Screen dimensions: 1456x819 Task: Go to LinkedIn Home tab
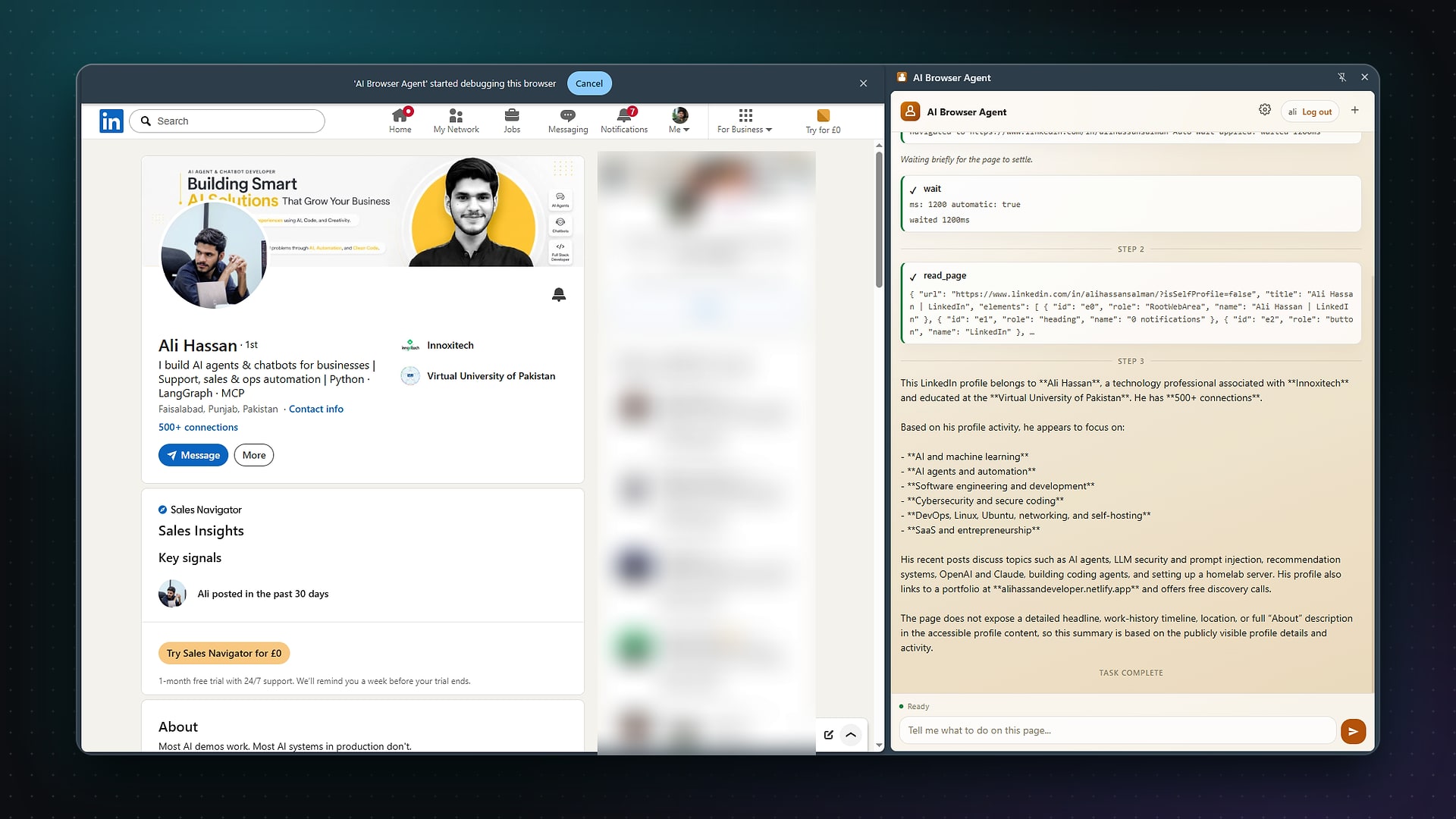pos(400,121)
